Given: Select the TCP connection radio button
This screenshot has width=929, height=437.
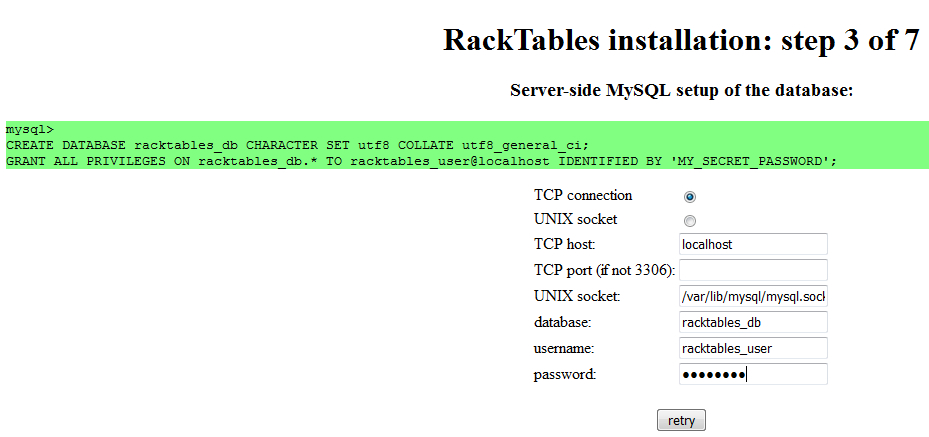Looking at the screenshot, I should click(690, 197).
